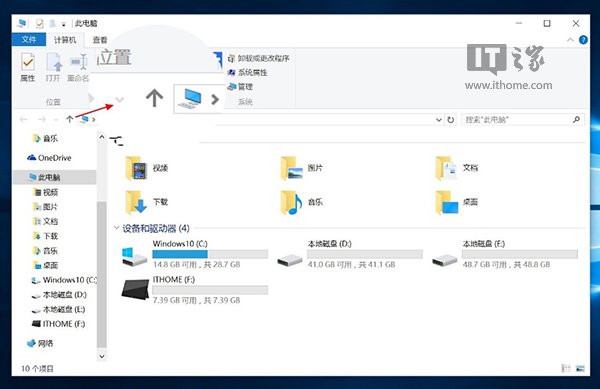Screen dimensions: 600x389
Task: Select 文档 in the navigation tree
Action: coord(46,221)
